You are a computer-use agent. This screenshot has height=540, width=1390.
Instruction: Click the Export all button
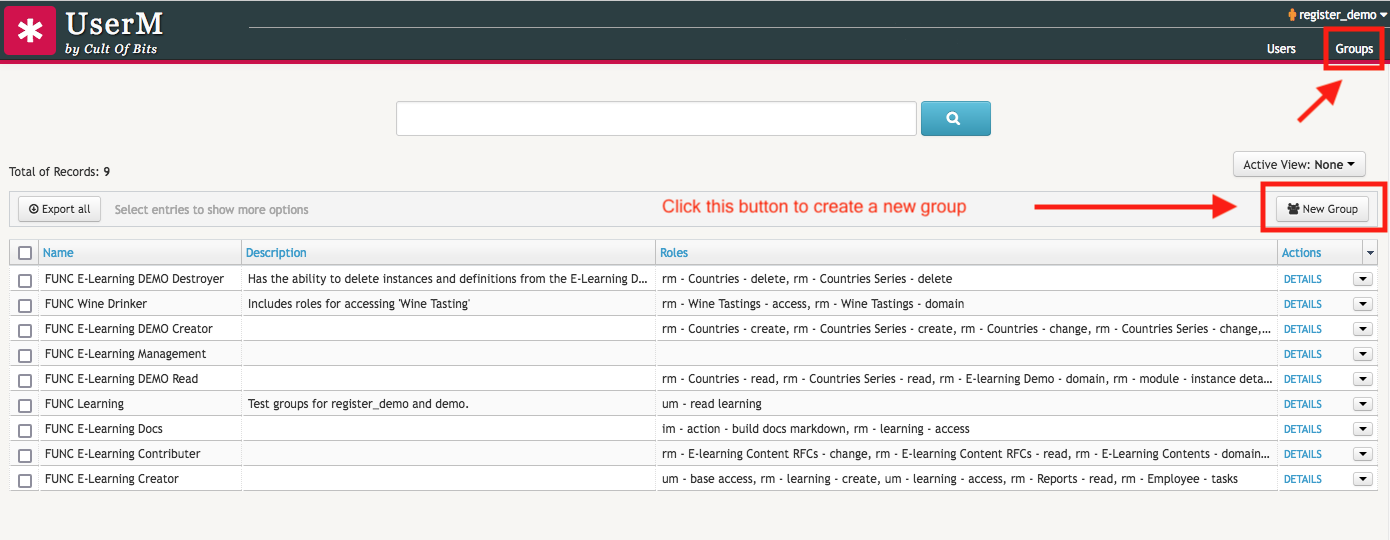coord(59,209)
